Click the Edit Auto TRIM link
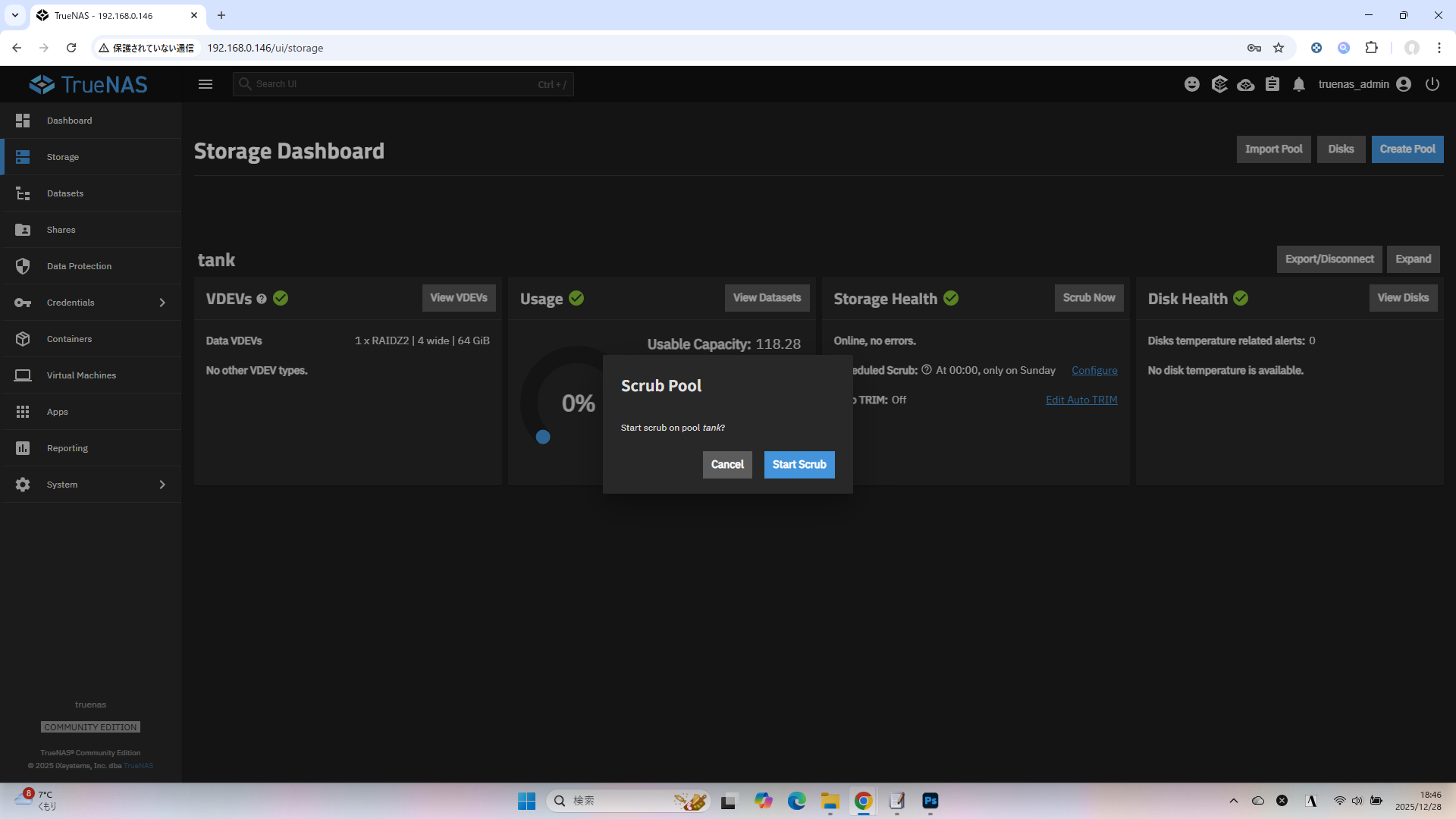Image resolution: width=1456 pixels, height=819 pixels. [x=1081, y=400]
